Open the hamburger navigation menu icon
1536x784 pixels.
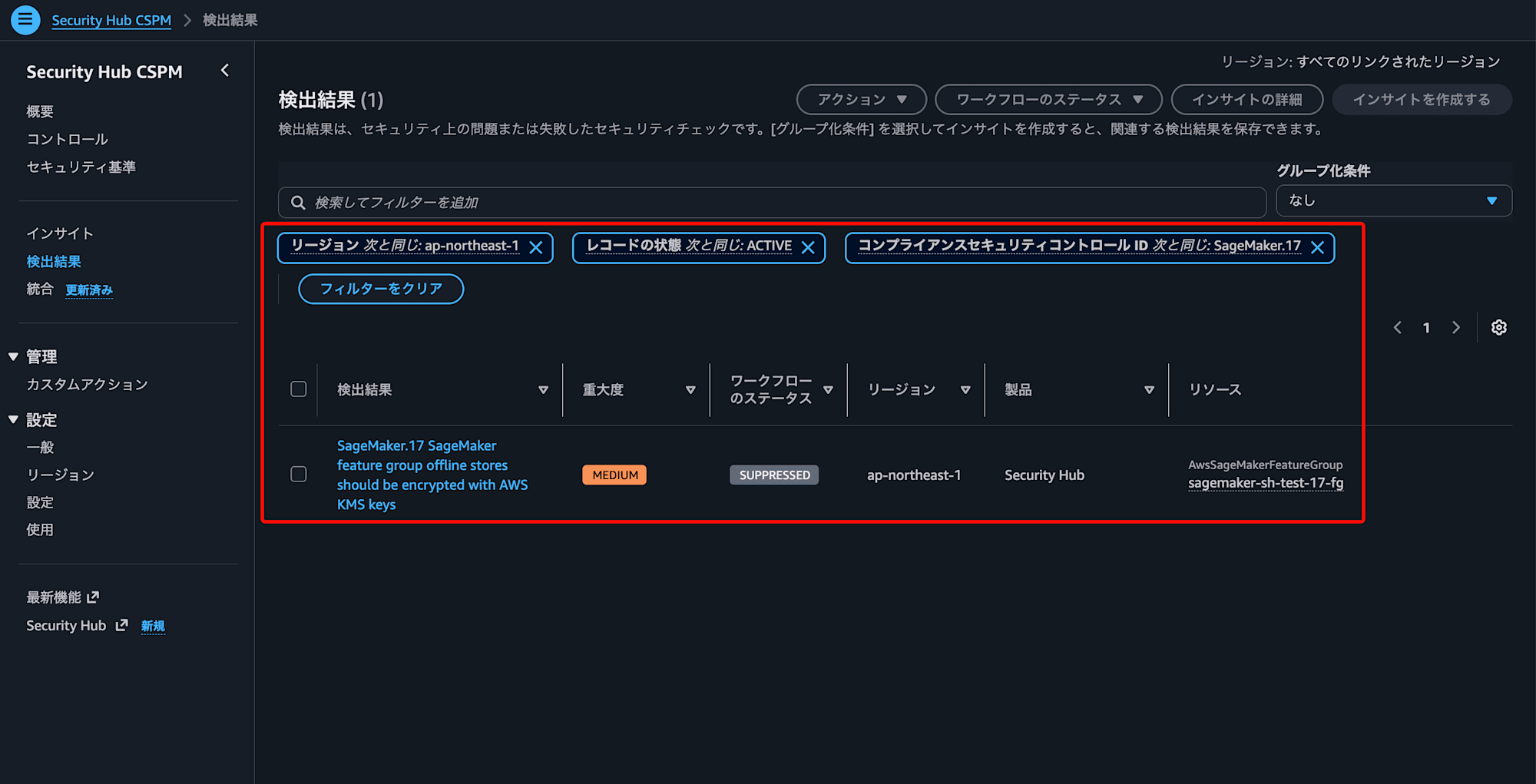pos(25,20)
